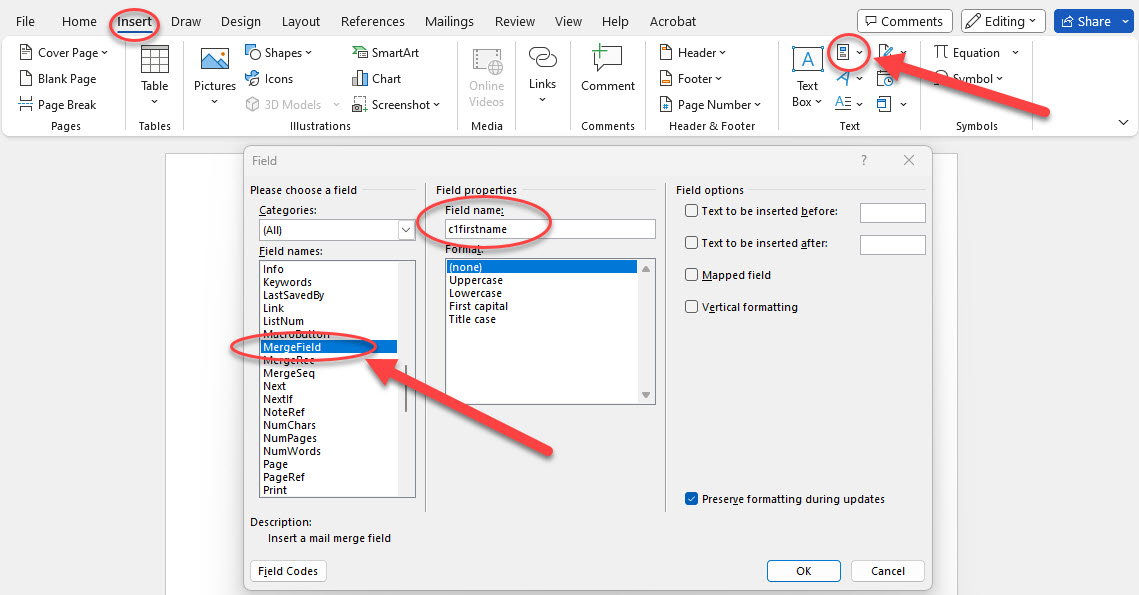This screenshot has width=1139, height=595.
Task: Open the Categories combo box
Action: tap(337, 230)
